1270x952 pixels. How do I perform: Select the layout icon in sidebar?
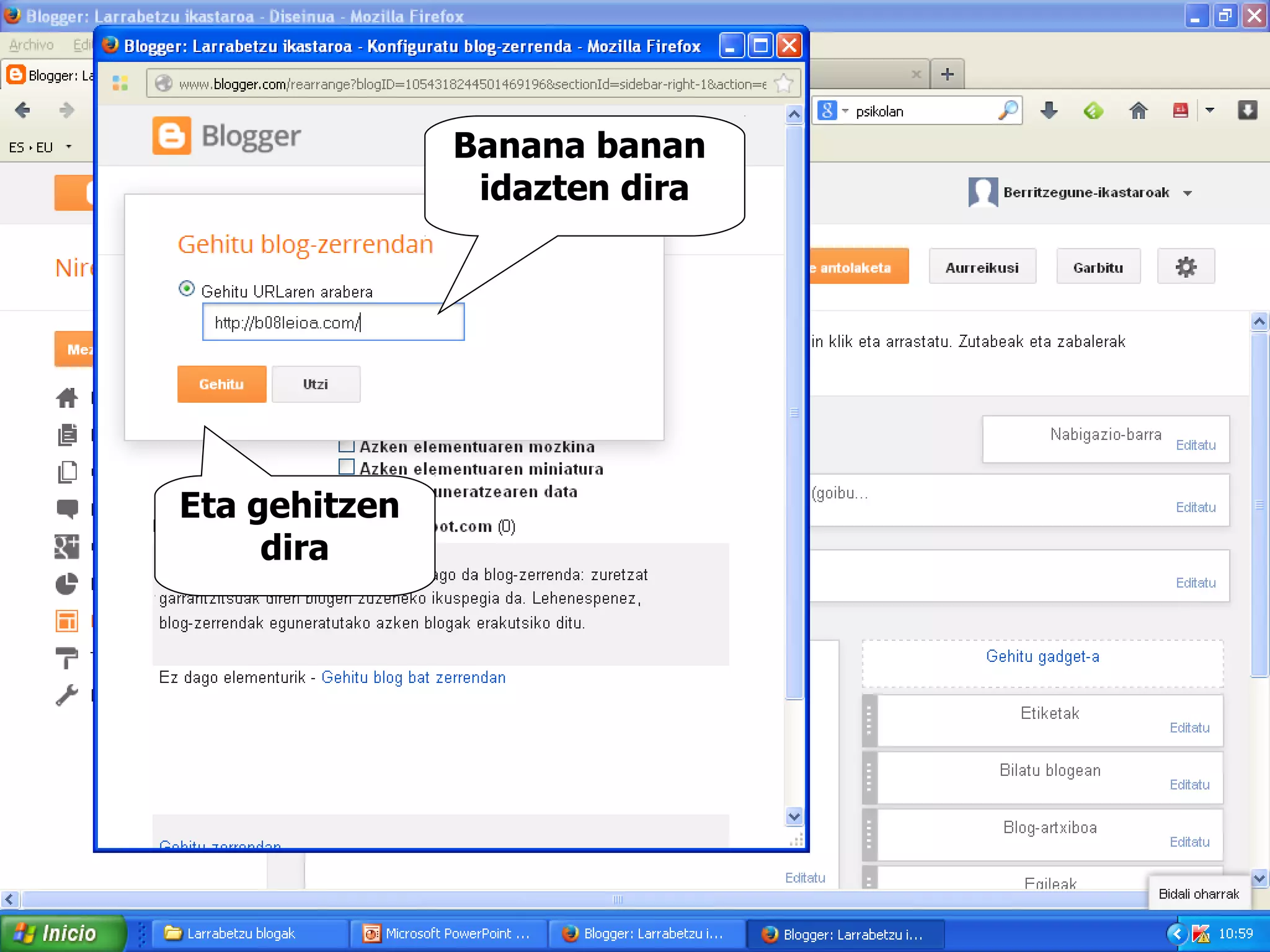67,621
